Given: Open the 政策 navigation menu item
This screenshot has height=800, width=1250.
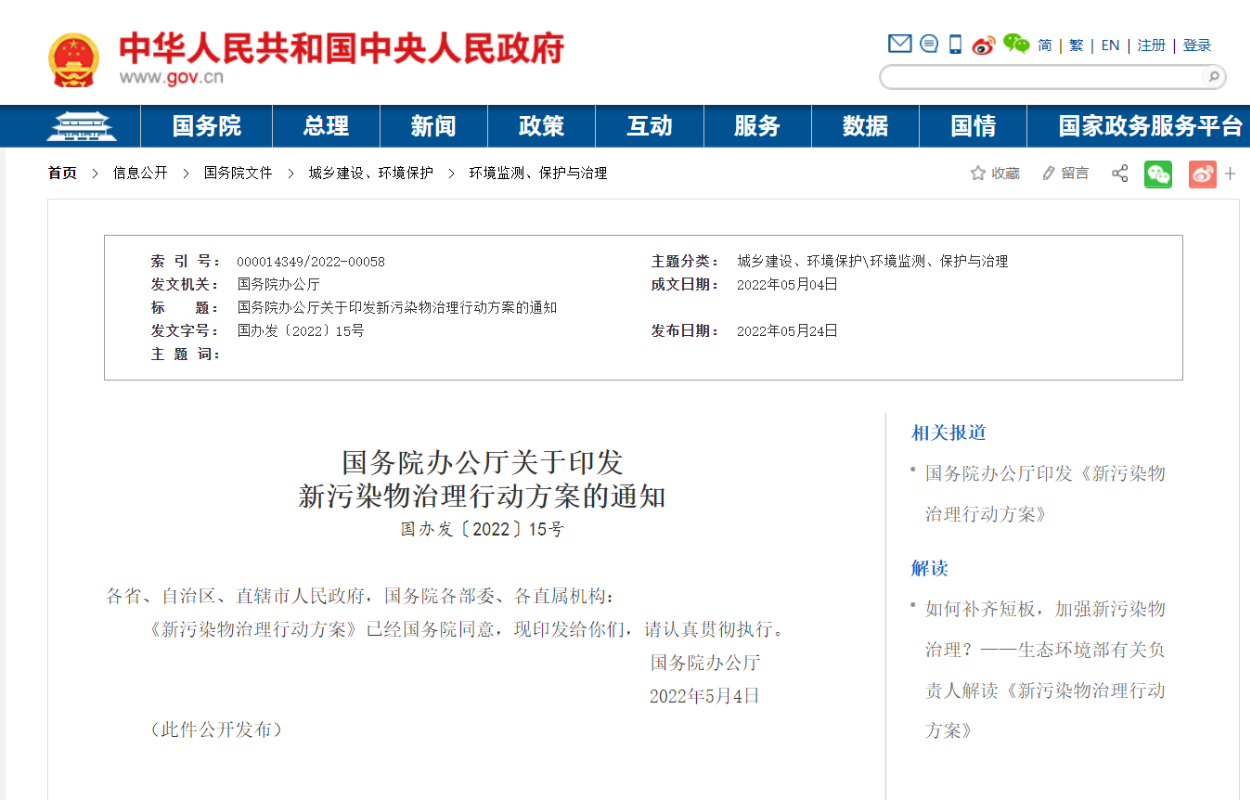Looking at the screenshot, I should click(x=541, y=126).
